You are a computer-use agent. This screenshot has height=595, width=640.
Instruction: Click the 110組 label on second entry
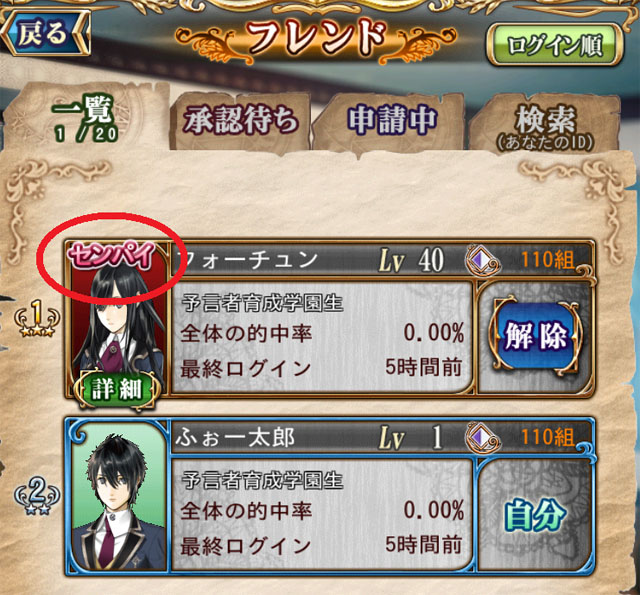tap(548, 437)
